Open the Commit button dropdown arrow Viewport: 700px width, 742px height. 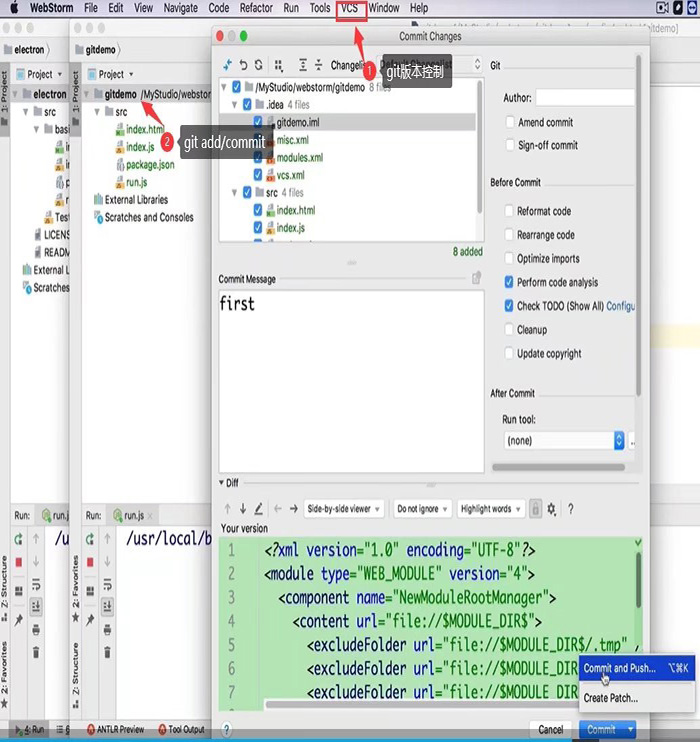(x=630, y=730)
